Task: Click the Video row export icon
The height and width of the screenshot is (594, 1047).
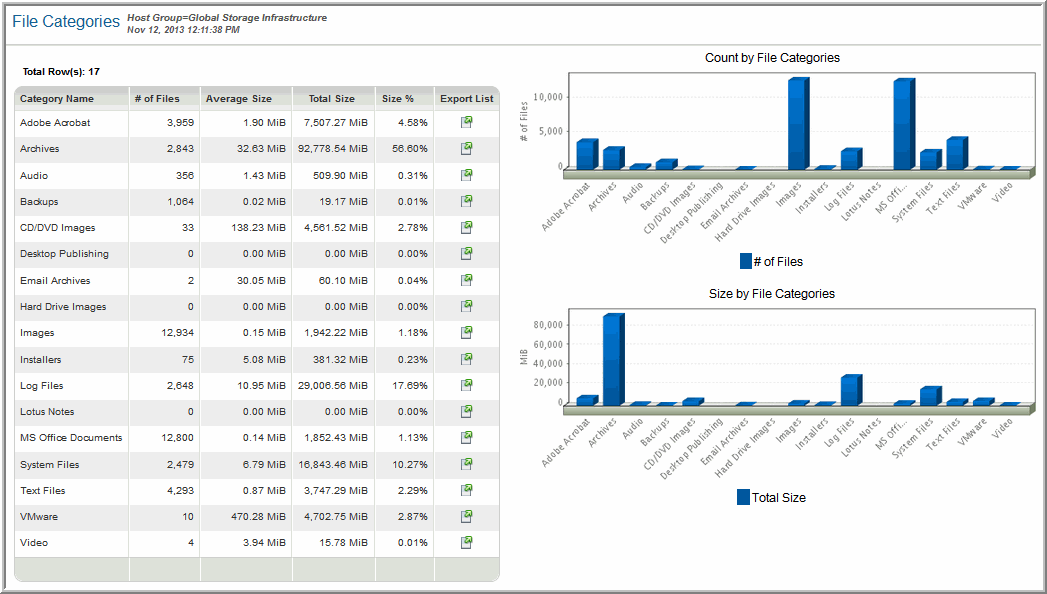Action: (466, 542)
